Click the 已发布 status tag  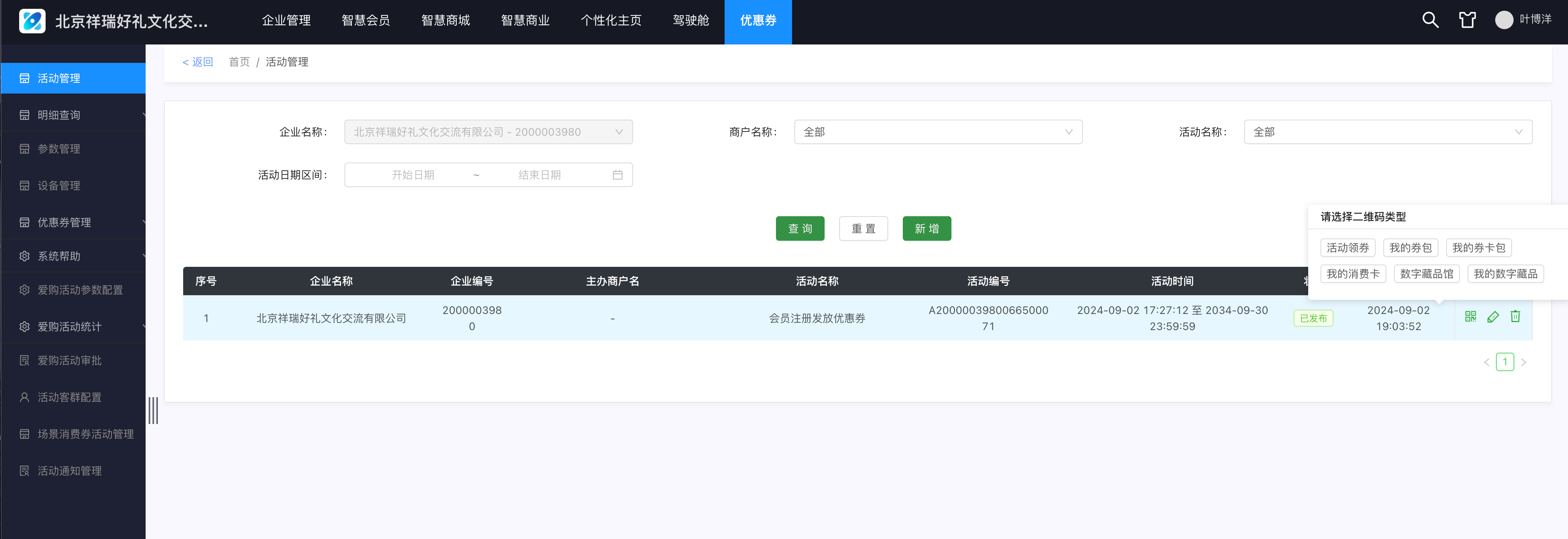pos(1313,318)
